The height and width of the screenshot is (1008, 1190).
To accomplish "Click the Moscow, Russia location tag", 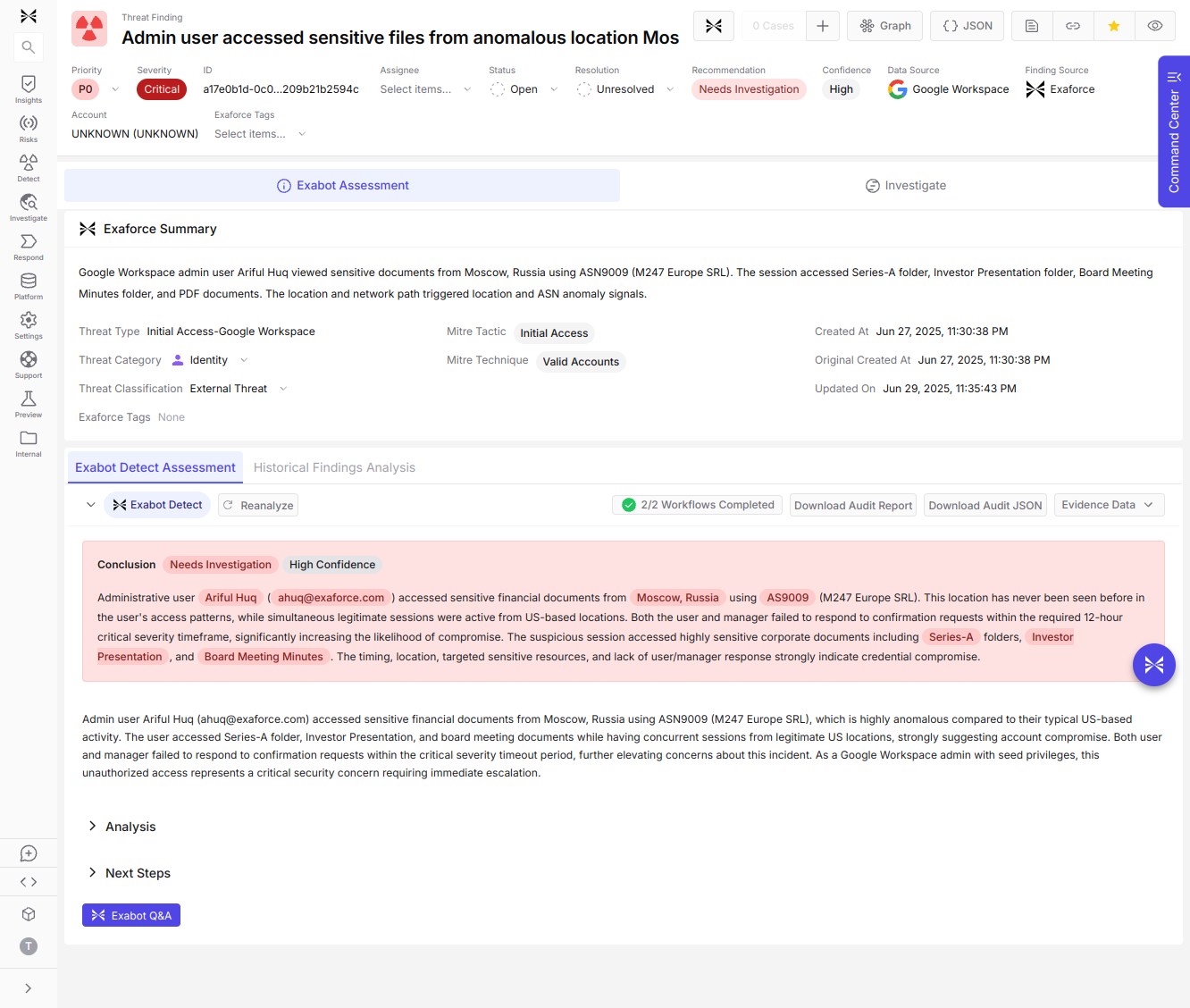I will [x=677, y=598].
